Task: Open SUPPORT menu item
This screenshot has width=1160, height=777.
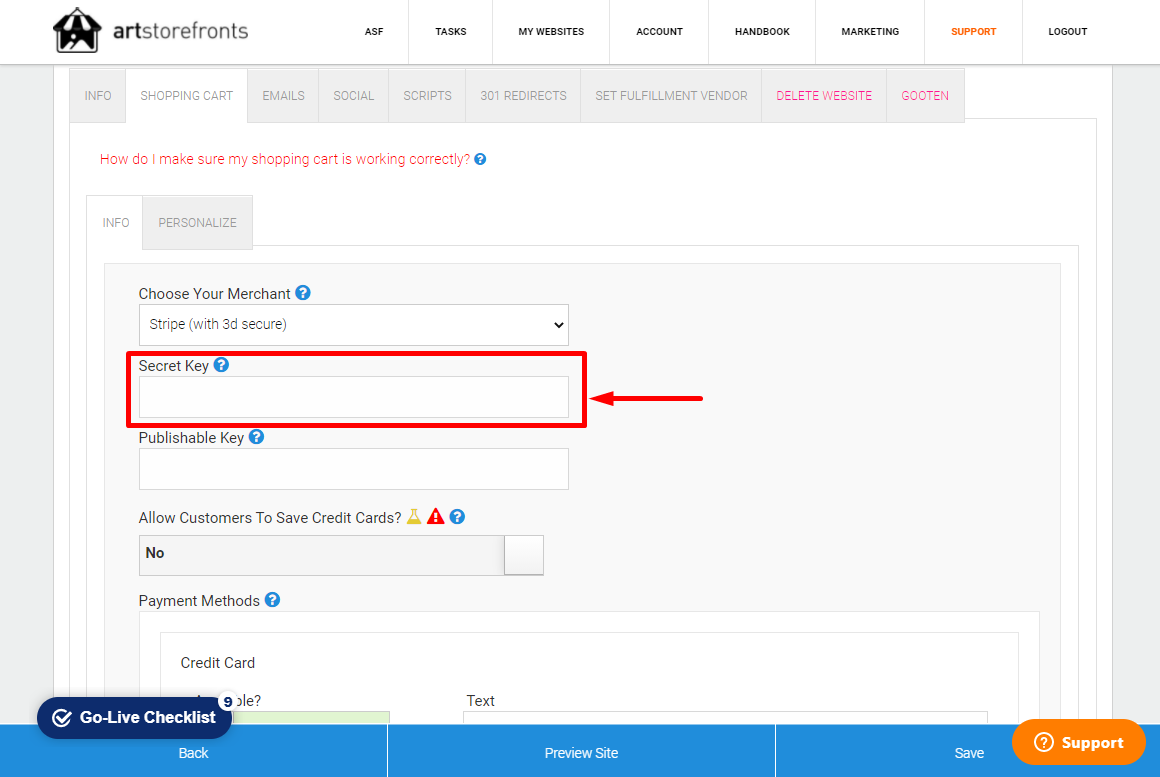Action: 974,32
